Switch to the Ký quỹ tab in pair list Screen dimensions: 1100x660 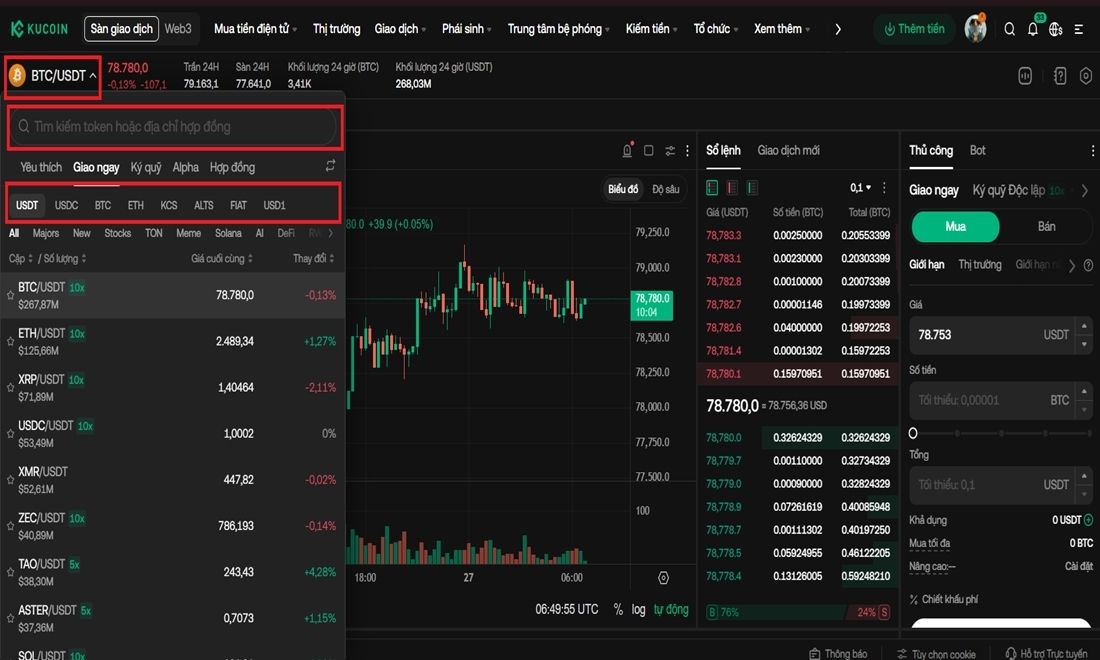tap(146, 167)
